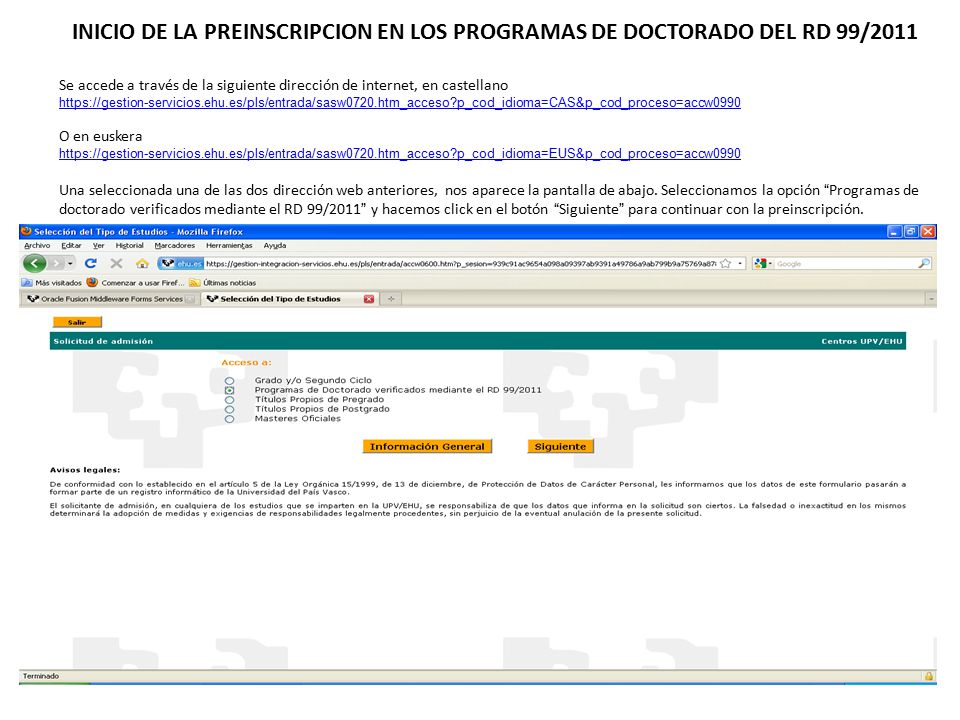Select Programas de Doctorado RD 99/2011 radio
This screenshot has height=720, width=960.
(x=230, y=390)
